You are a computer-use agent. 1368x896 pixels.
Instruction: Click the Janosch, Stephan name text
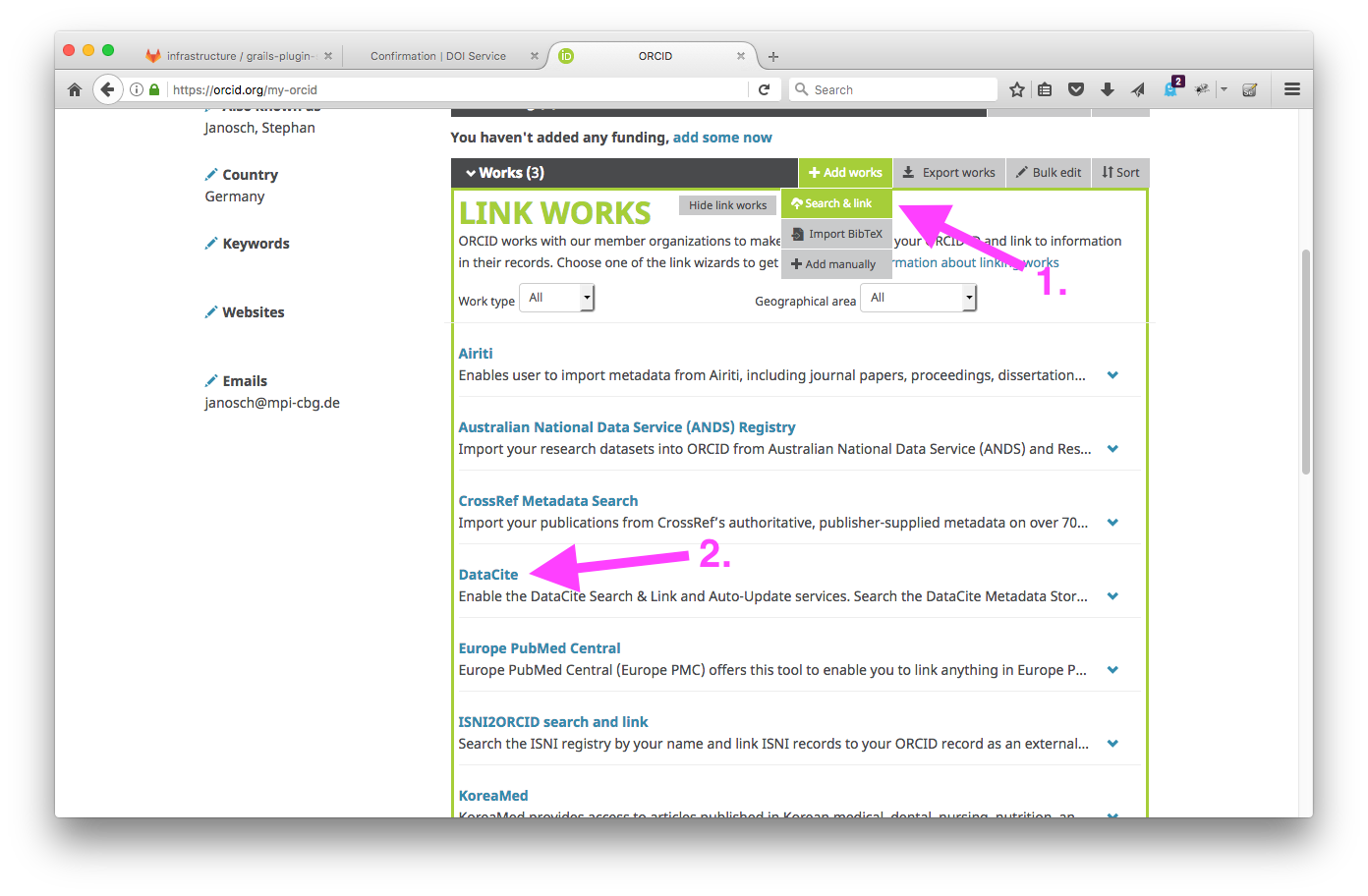[x=259, y=128]
